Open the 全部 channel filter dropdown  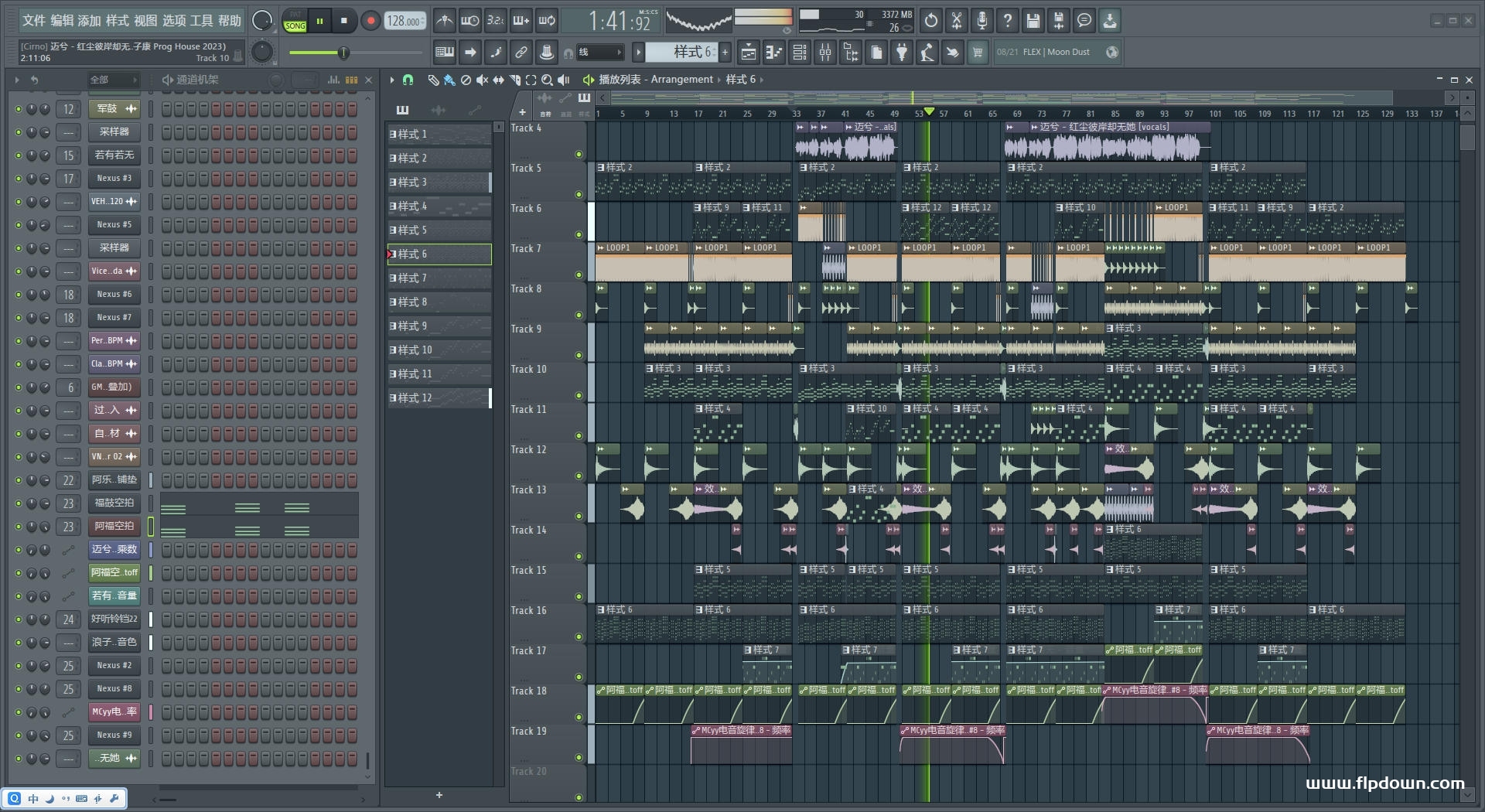[x=112, y=80]
